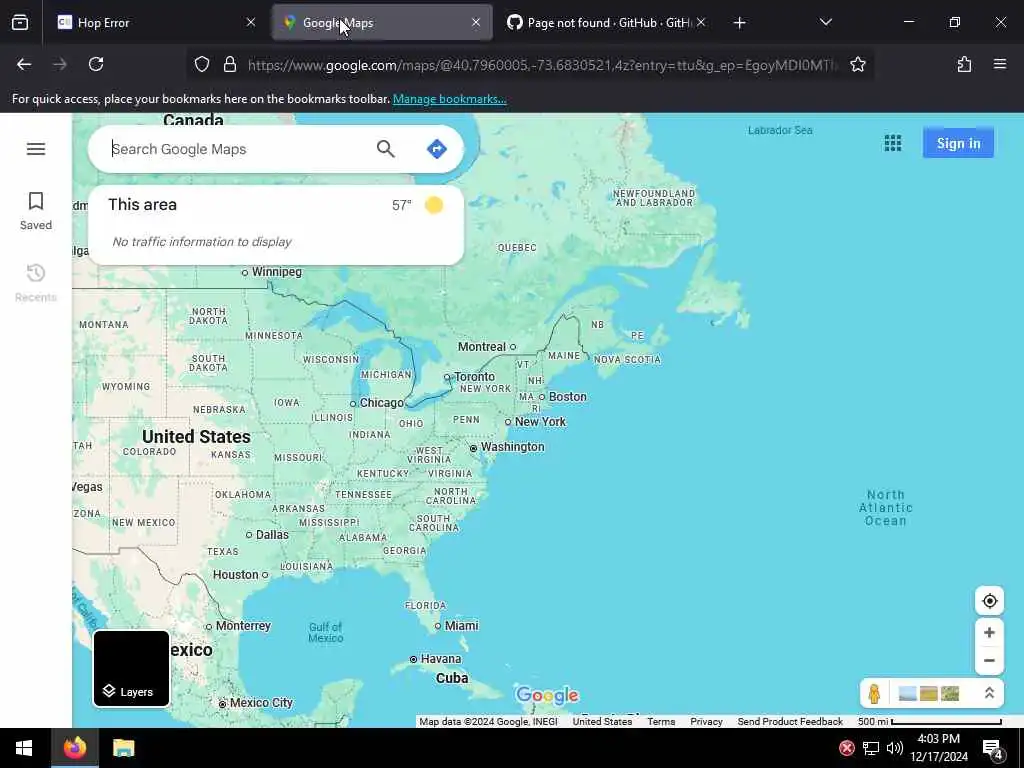This screenshot has height=768, width=1024.
Task: Click the Toronto city label
Action: click(x=474, y=377)
